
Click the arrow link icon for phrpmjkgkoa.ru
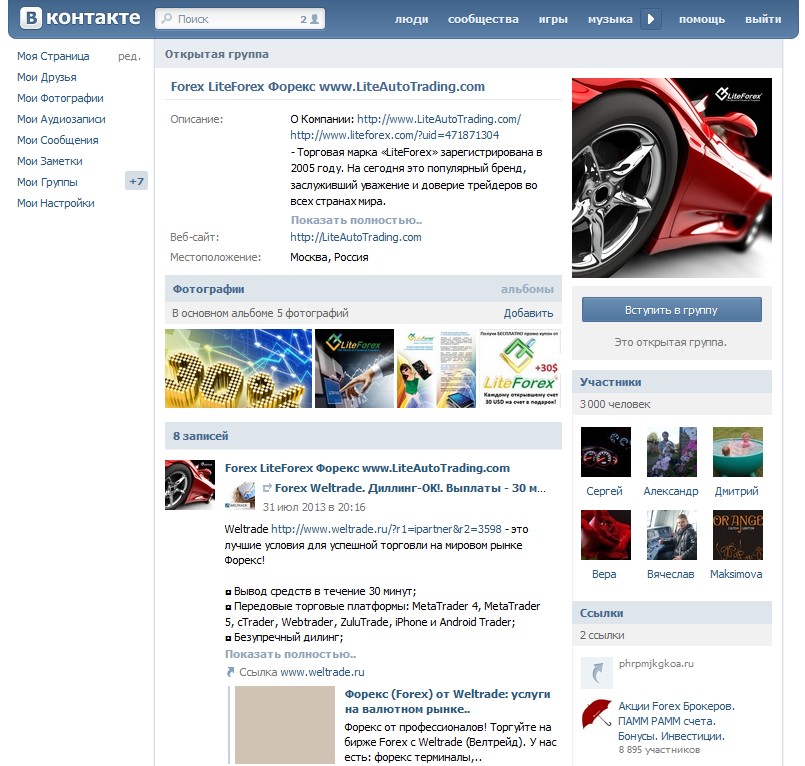pyautogui.click(x=597, y=673)
